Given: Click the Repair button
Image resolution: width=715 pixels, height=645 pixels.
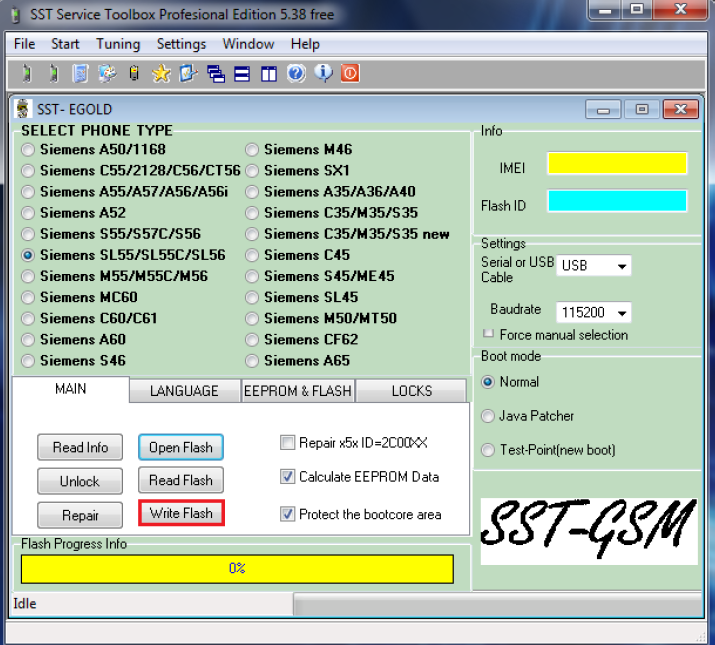Looking at the screenshot, I should pos(80,515).
